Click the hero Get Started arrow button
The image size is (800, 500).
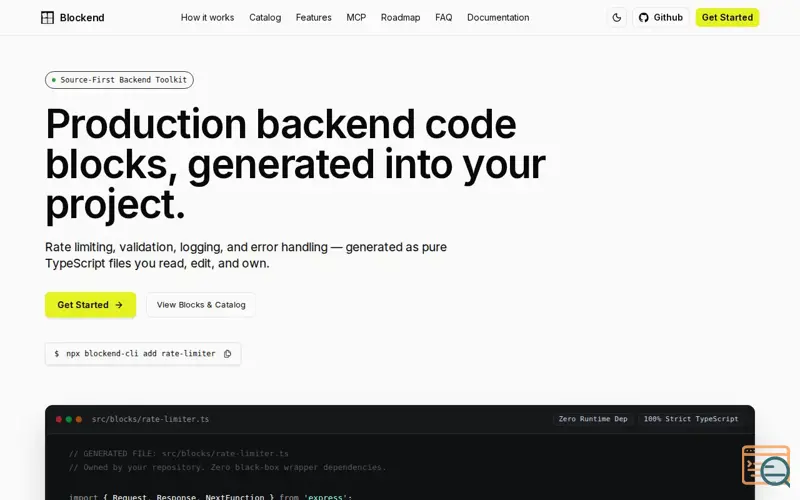click(x=90, y=305)
